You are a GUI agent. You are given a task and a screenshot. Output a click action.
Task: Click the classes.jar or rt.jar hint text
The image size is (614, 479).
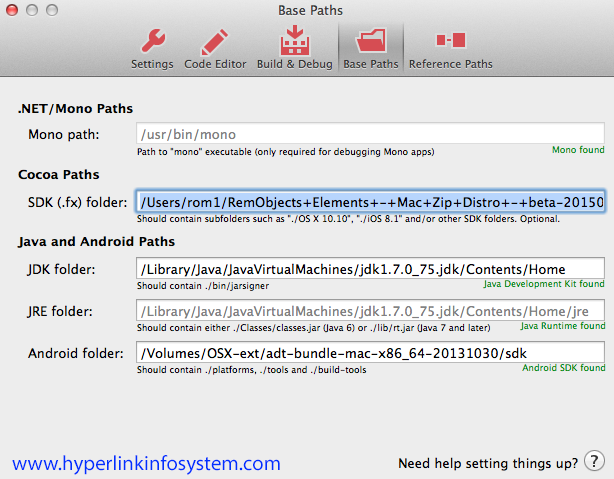[x=313, y=328]
